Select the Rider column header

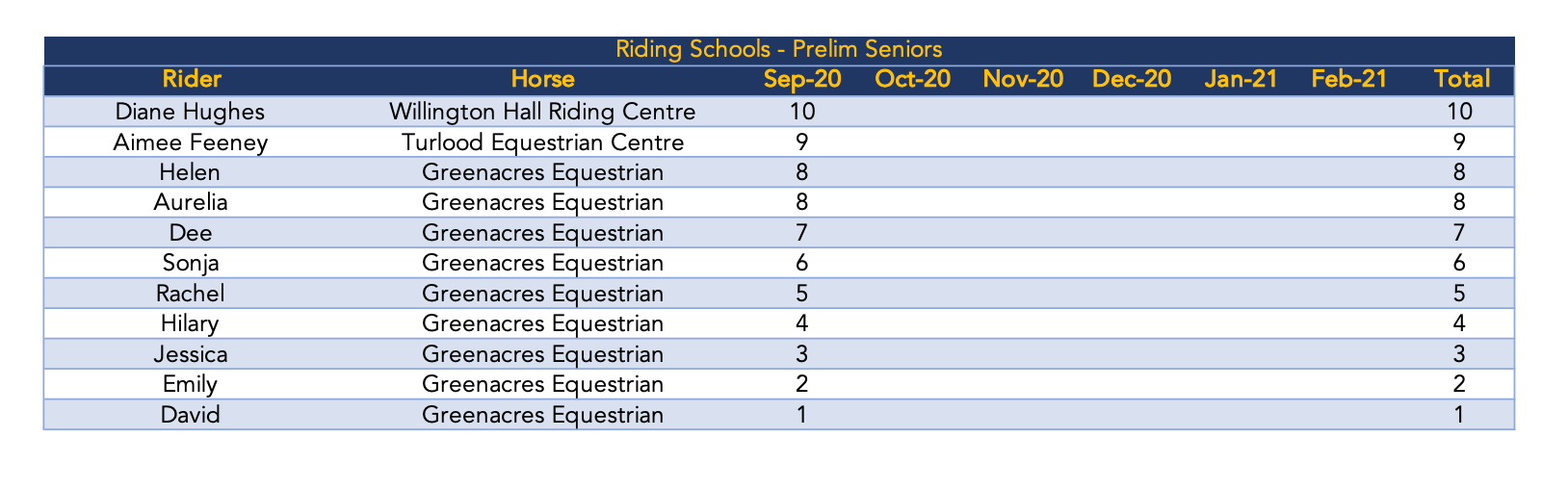point(193,79)
